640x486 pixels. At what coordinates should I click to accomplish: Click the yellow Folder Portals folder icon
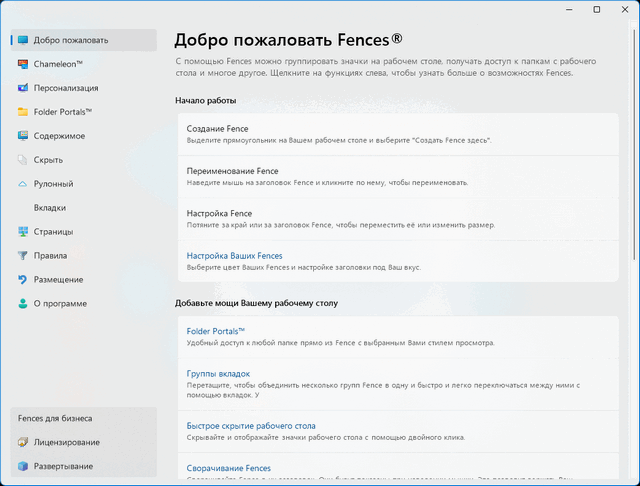pyautogui.click(x=23, y=112)
